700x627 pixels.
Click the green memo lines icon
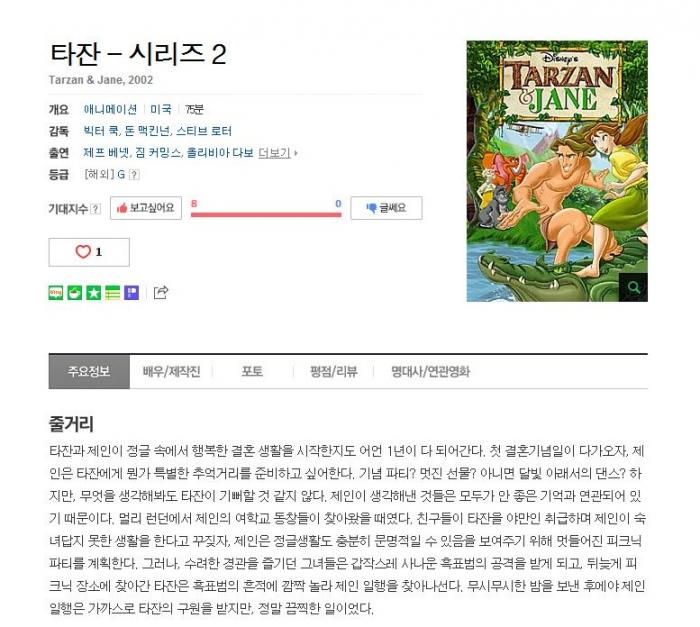112,293
